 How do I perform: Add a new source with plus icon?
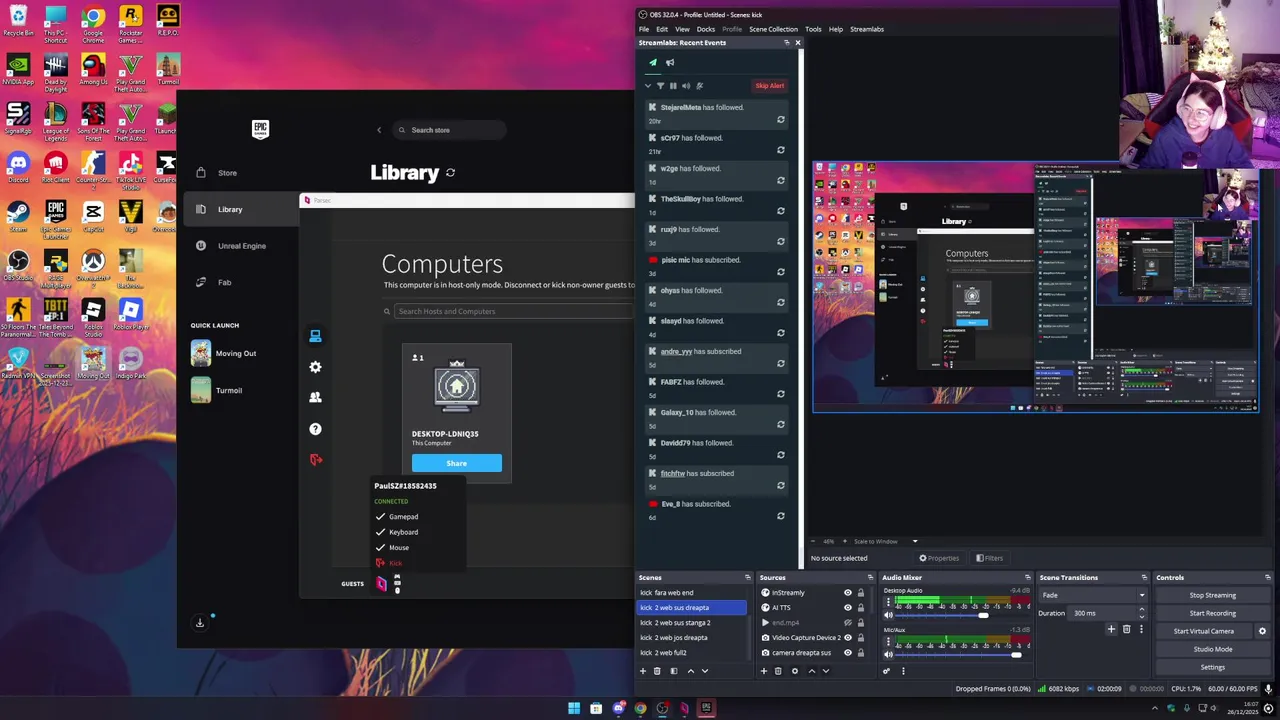(x=763, y=671)
